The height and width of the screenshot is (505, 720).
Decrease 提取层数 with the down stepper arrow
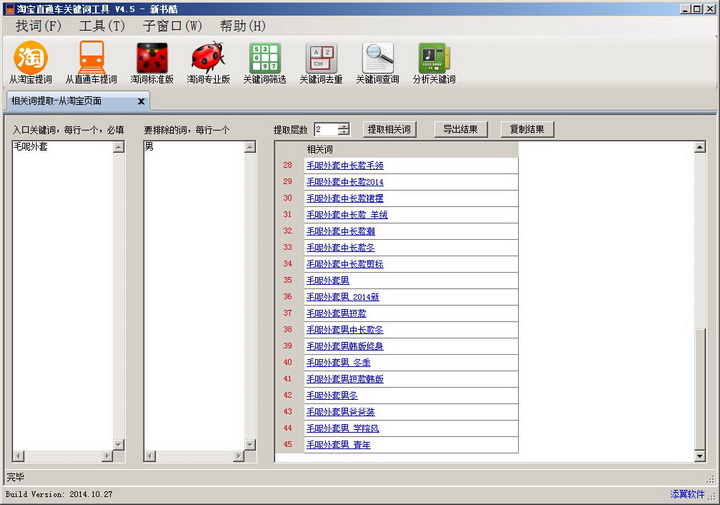point(343,133)
